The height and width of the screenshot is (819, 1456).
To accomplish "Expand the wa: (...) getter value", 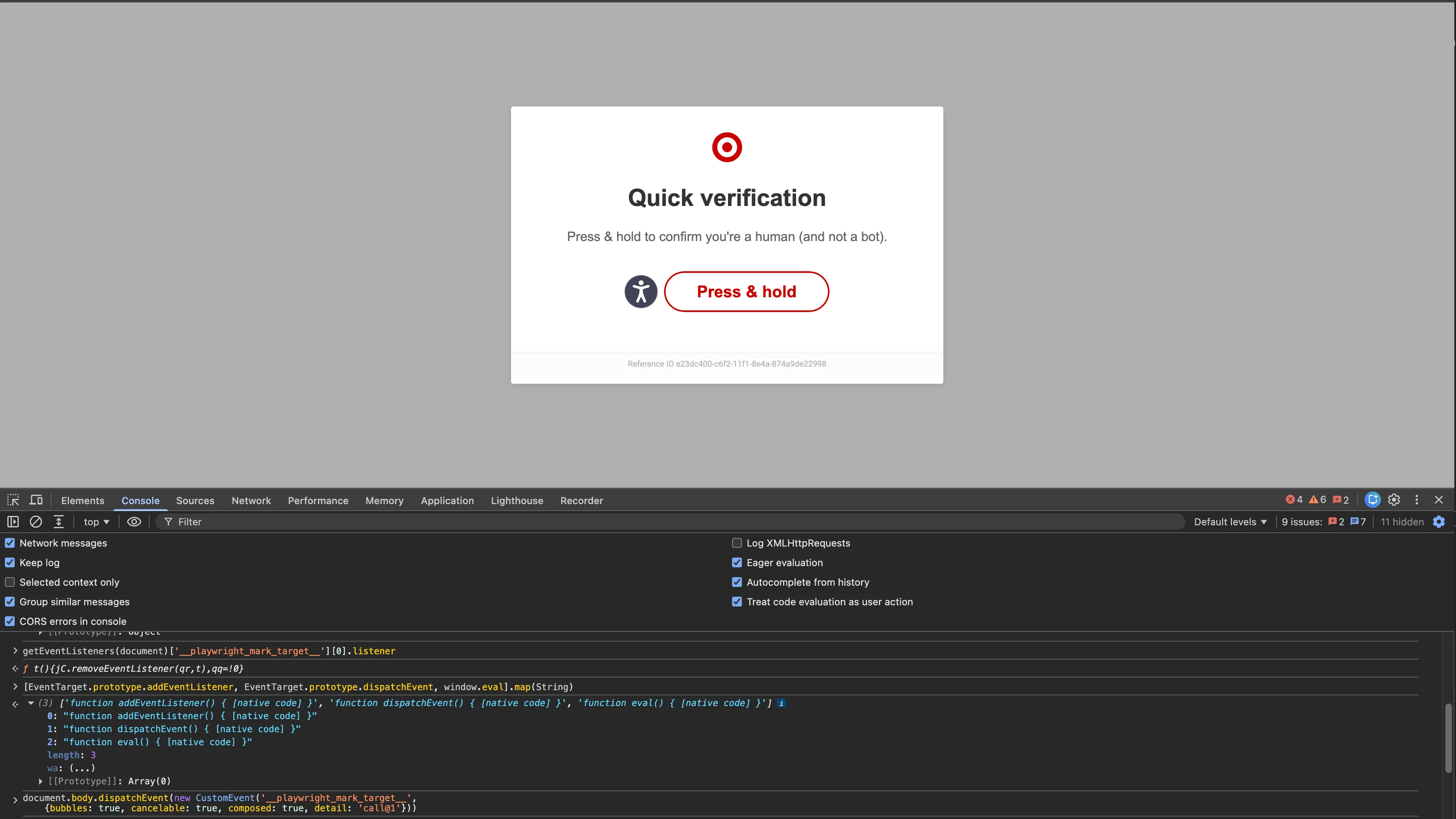I will click(82, 768).
